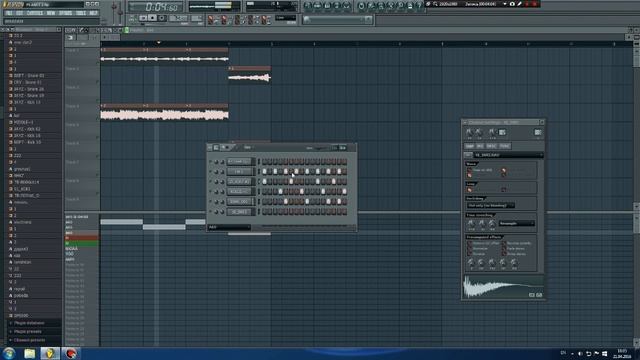The width and height of the screenshot is (640, 360).
Task: Toggle the first step of the second channel row
Action: pyautogui.click(x=264, y=171)
